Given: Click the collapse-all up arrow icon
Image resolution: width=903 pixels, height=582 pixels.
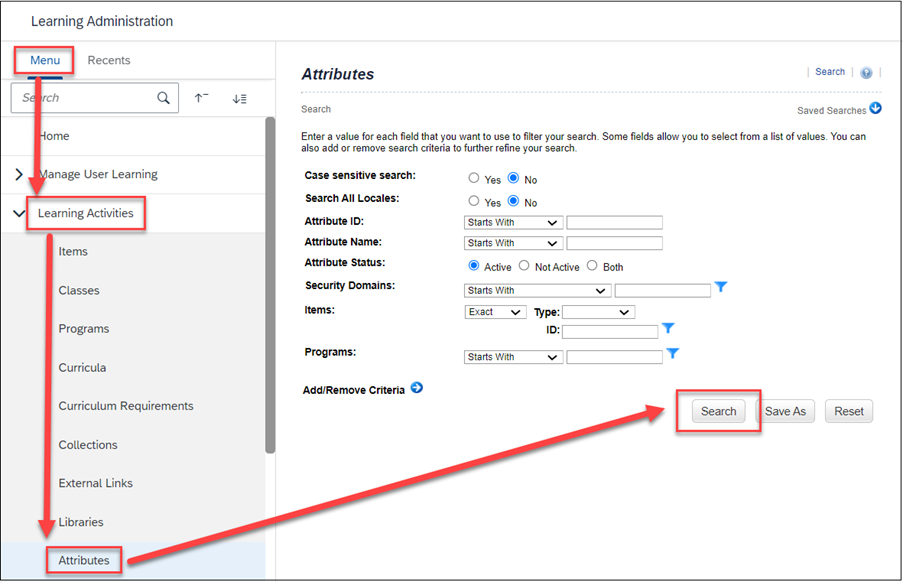Looking at the screenshot, I should (x=201, y=97).
